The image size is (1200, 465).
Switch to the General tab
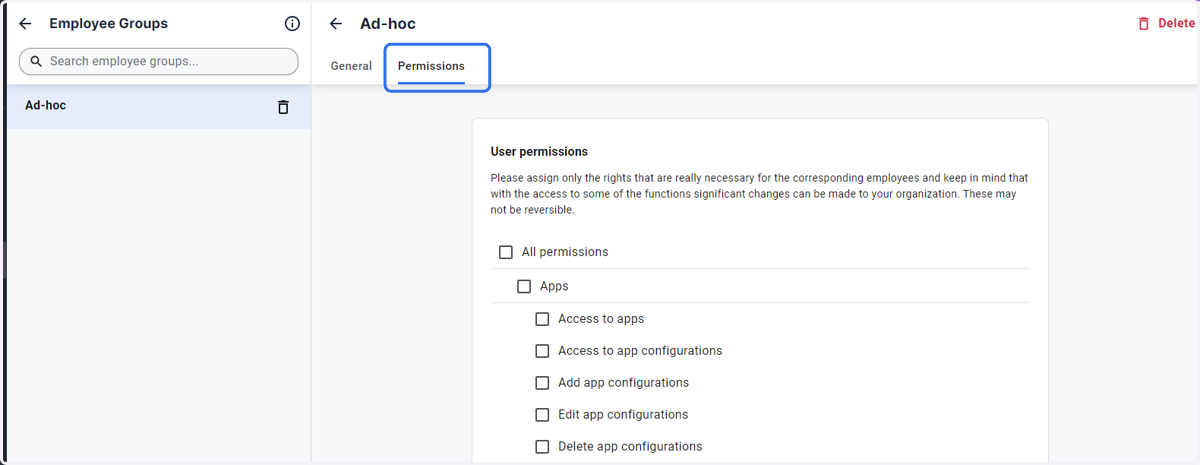tap(351, 66)
